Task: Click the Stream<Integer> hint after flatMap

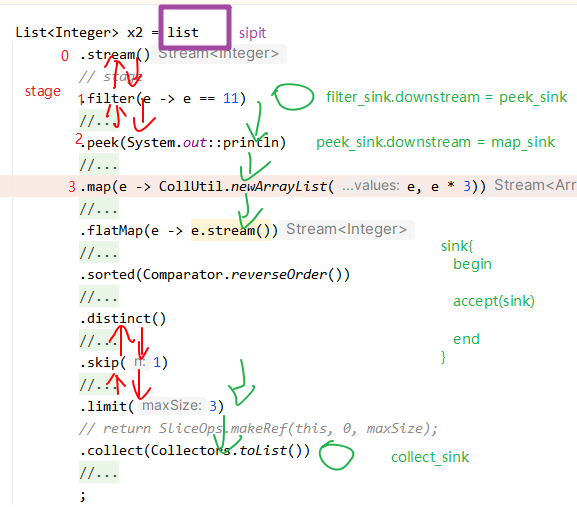Action: tap(347, 230)
